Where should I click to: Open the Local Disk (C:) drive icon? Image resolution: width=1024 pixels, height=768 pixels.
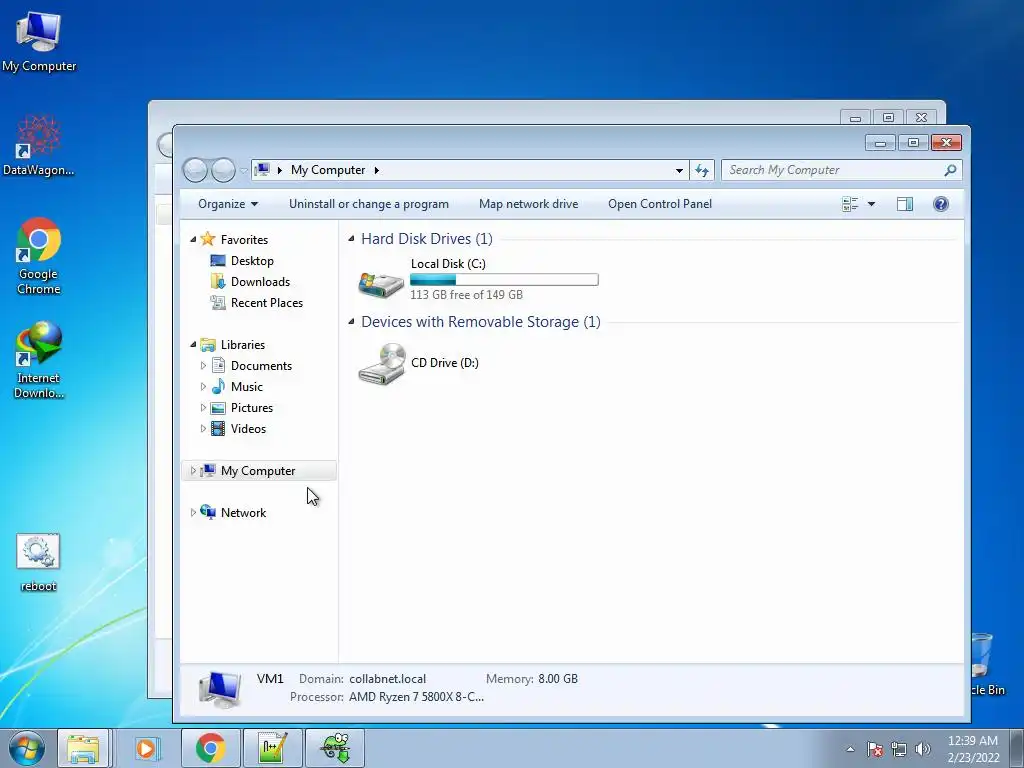[x=381, y=283]
